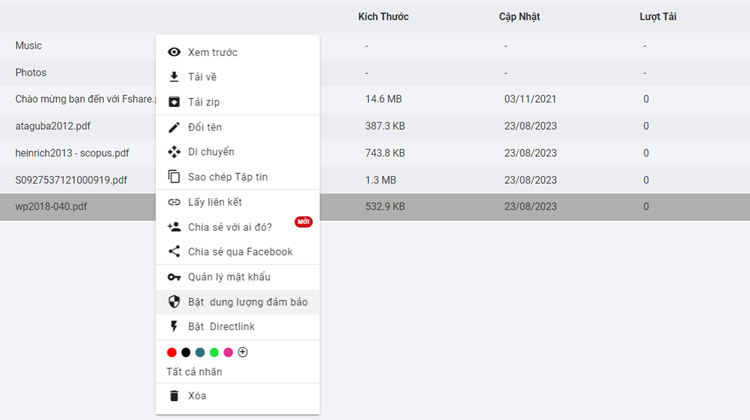Click the link icon for Lấy liên kết

[174, 202]
